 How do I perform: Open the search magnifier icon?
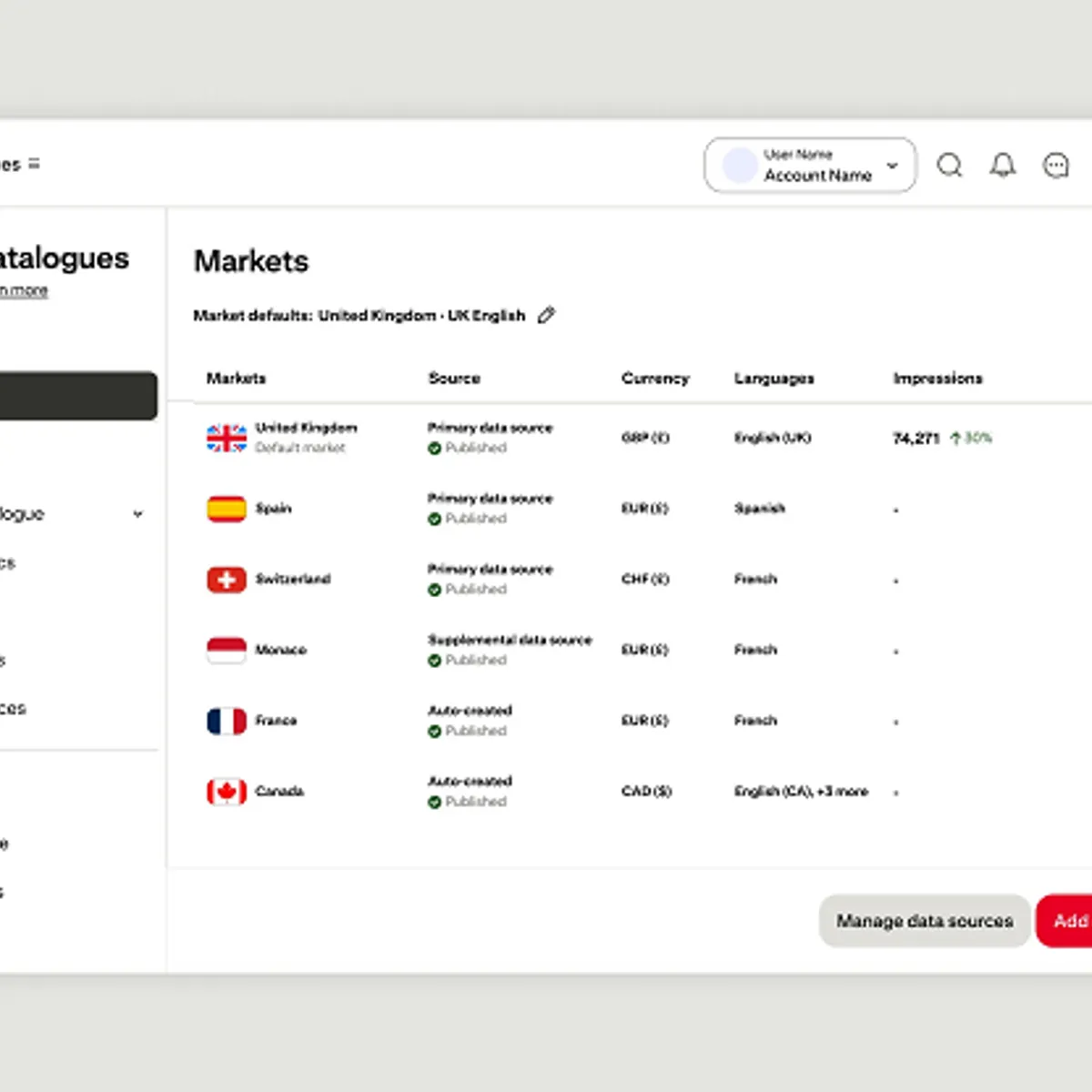pyautogui.click(x=950, y=165)
